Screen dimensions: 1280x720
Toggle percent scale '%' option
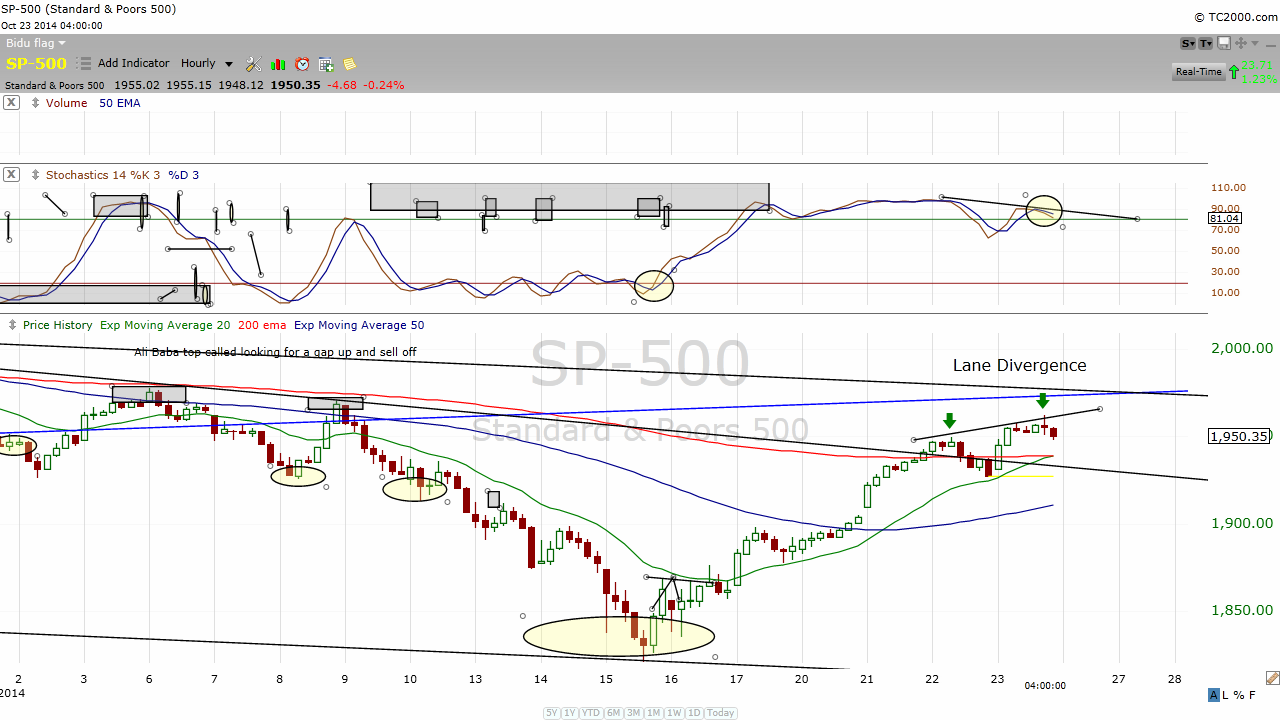point(1239,695)
